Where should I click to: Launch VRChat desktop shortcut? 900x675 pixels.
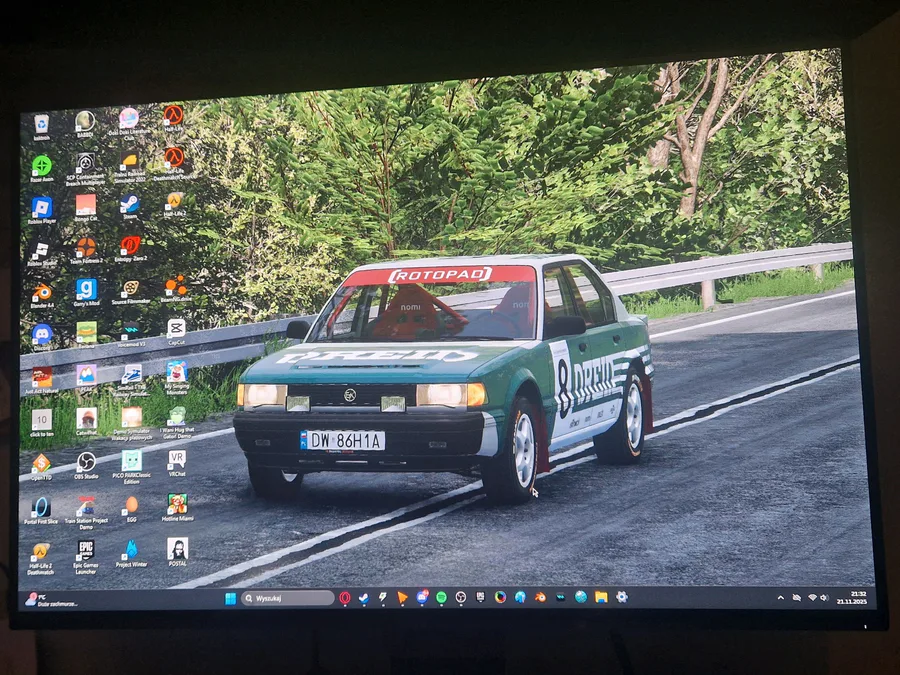tap(177, 463)
